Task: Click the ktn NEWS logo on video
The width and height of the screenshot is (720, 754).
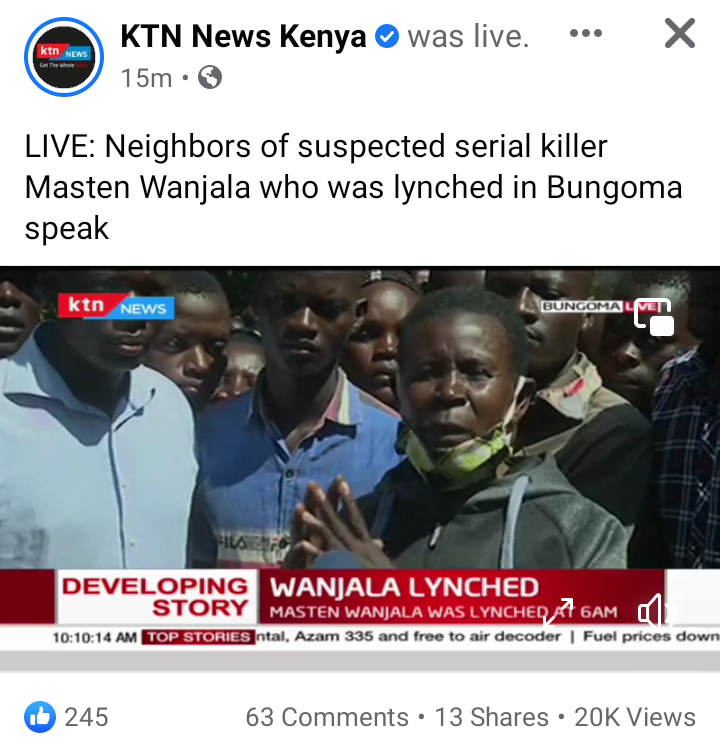Action: point(116,306)
